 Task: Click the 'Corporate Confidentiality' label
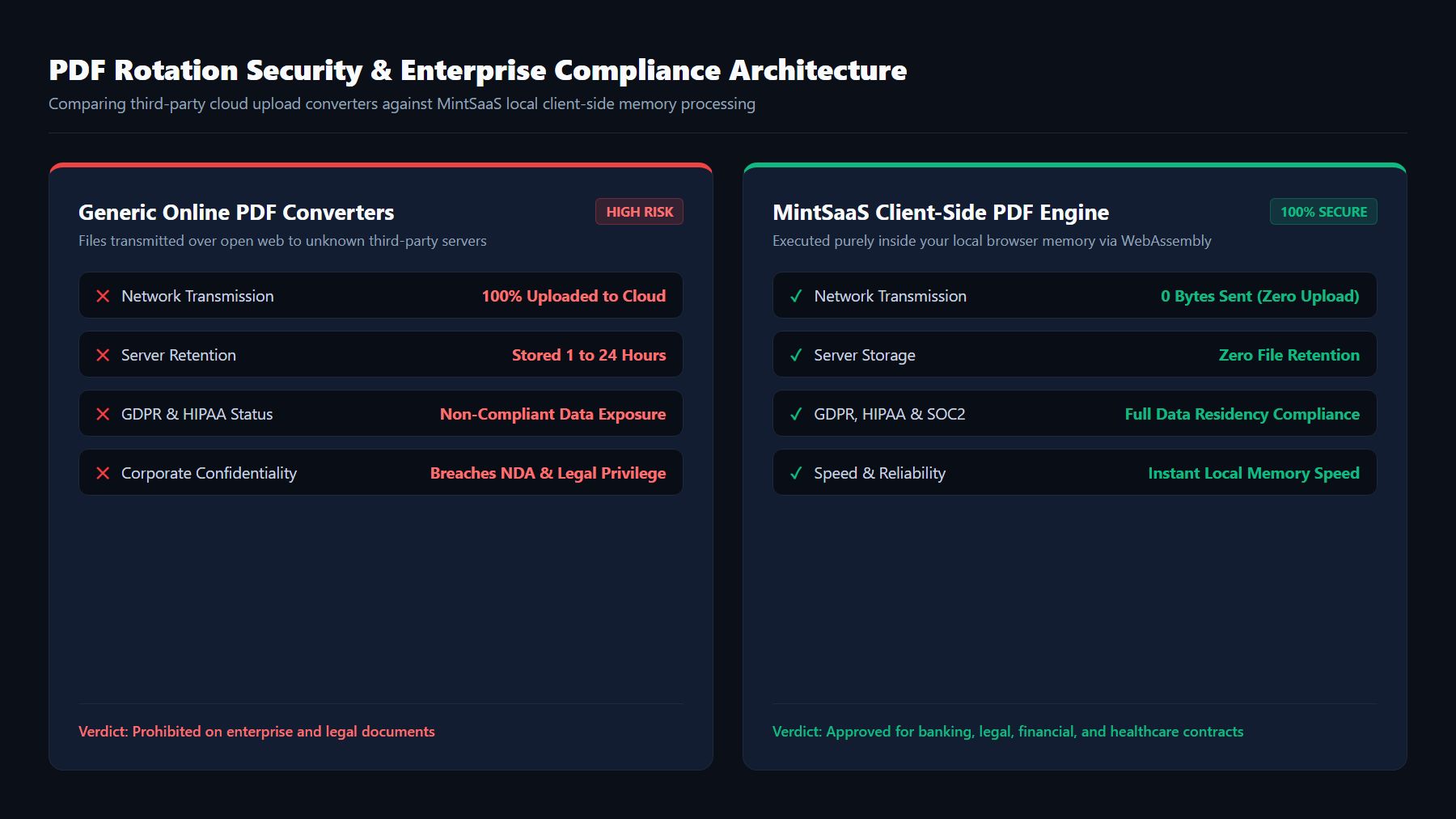point(209,473)
